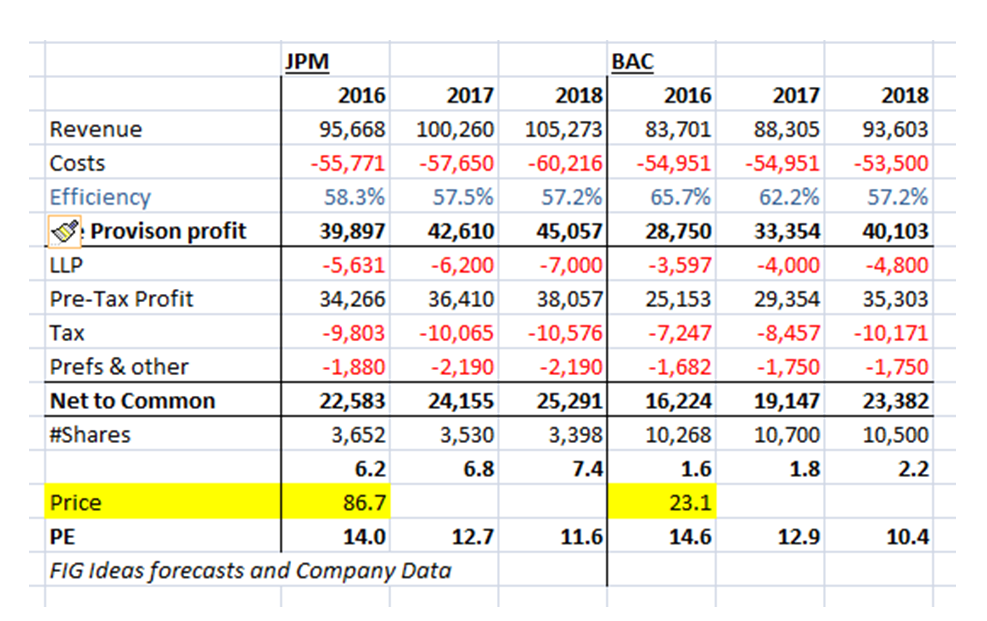987x621 pixels.
Task: Select LLP value -3,597
Action: pos(680,265)
